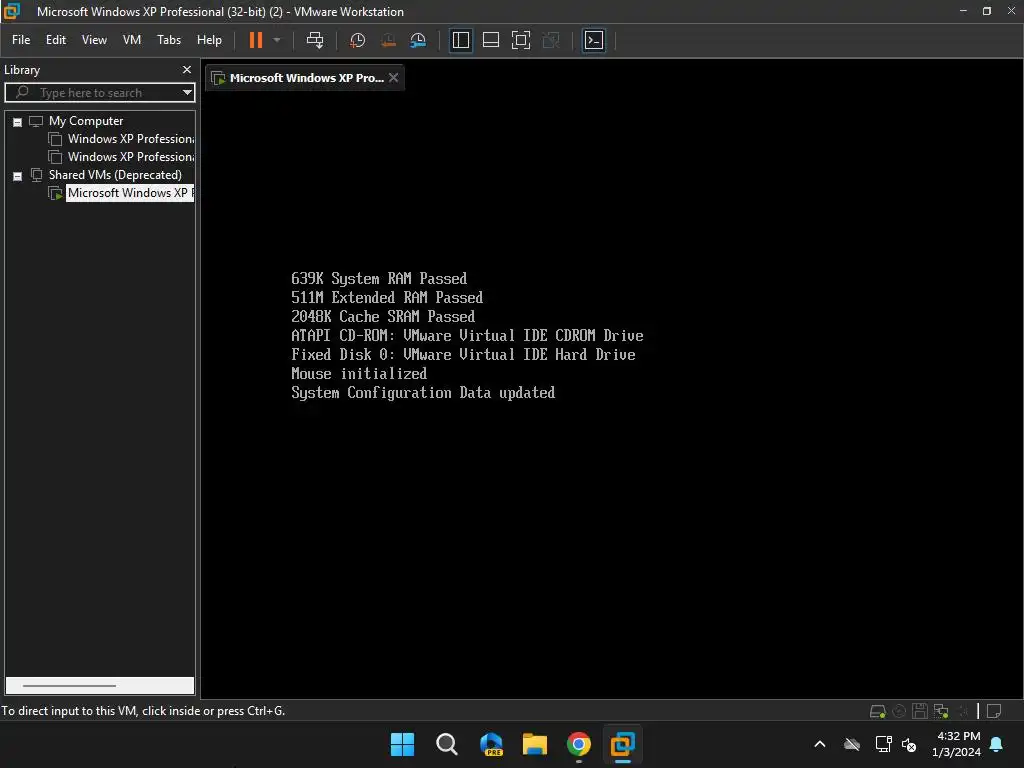The image size is (1024, 768).
Task: Click the floppy drive status icon
Action: [920, 711]
